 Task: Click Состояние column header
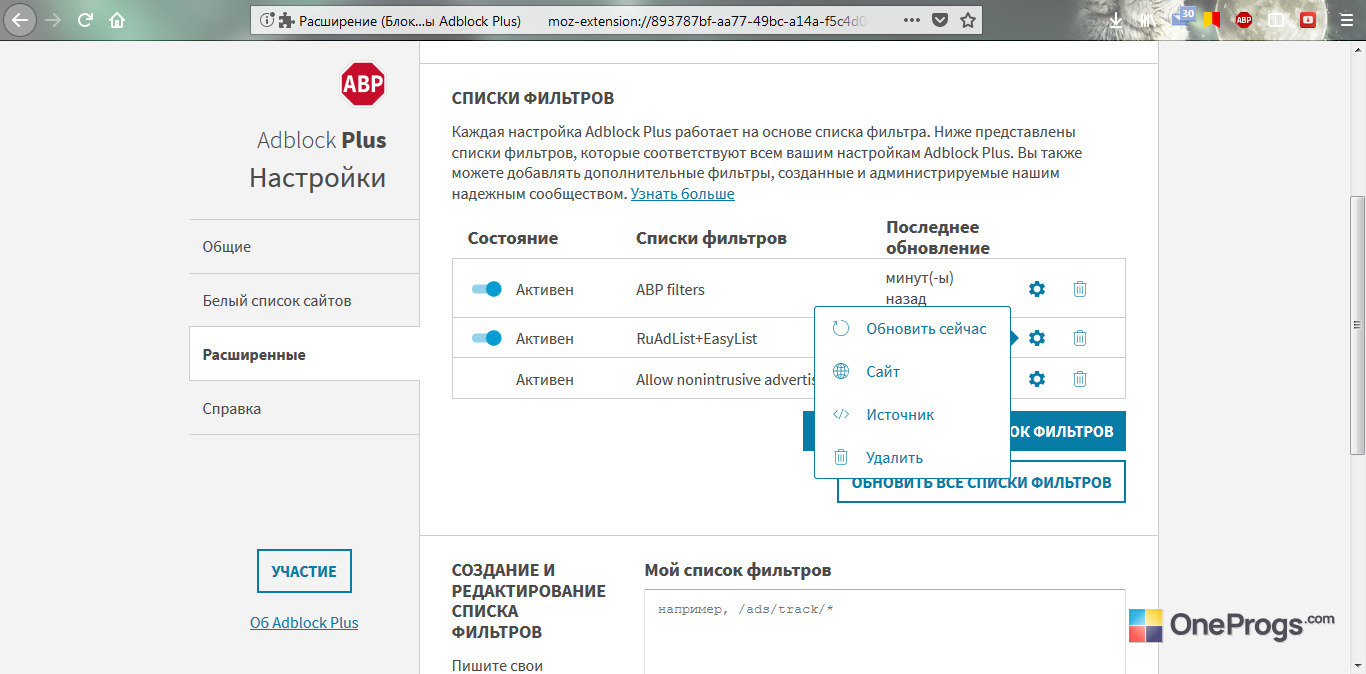click(512, 238)
